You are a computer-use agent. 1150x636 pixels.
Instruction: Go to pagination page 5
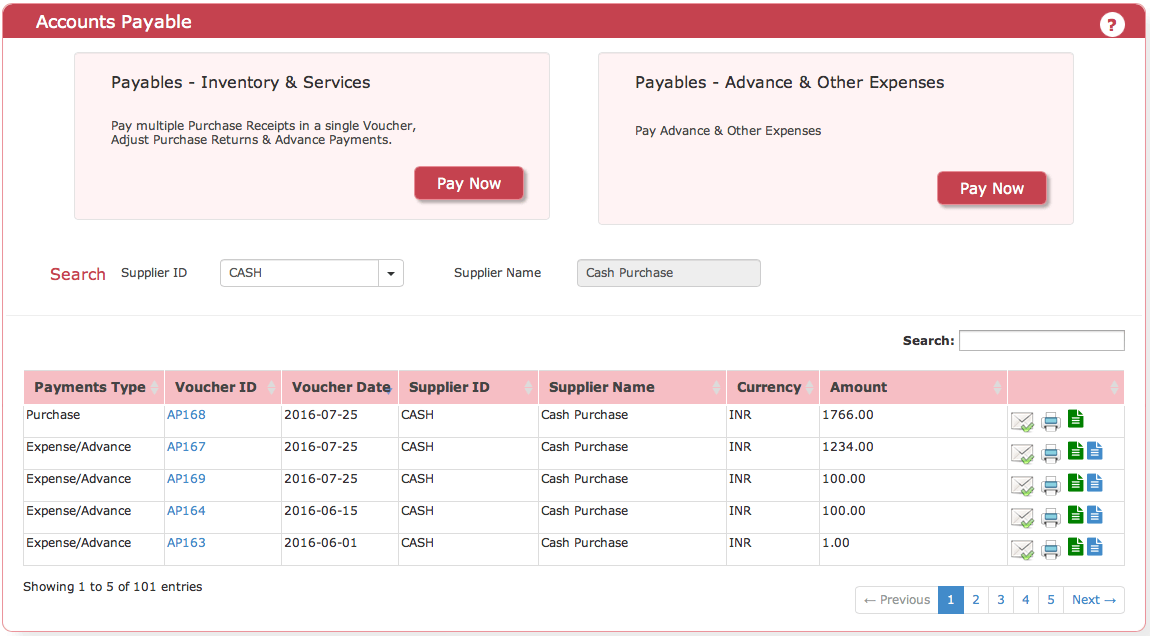pos(1050,600)
